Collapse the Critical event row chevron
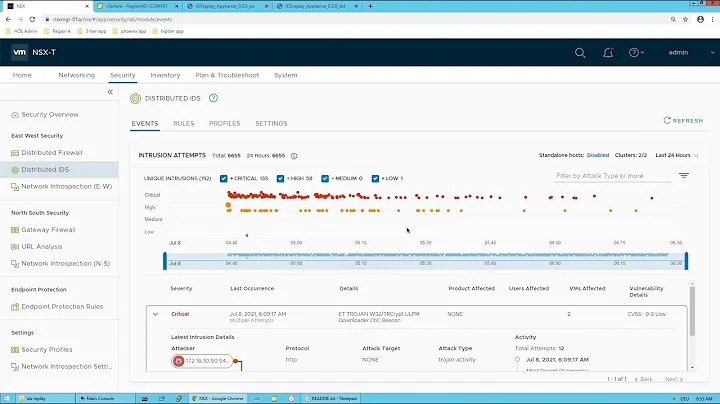Screen dimensions: 720x404 (x=155, y=314)
